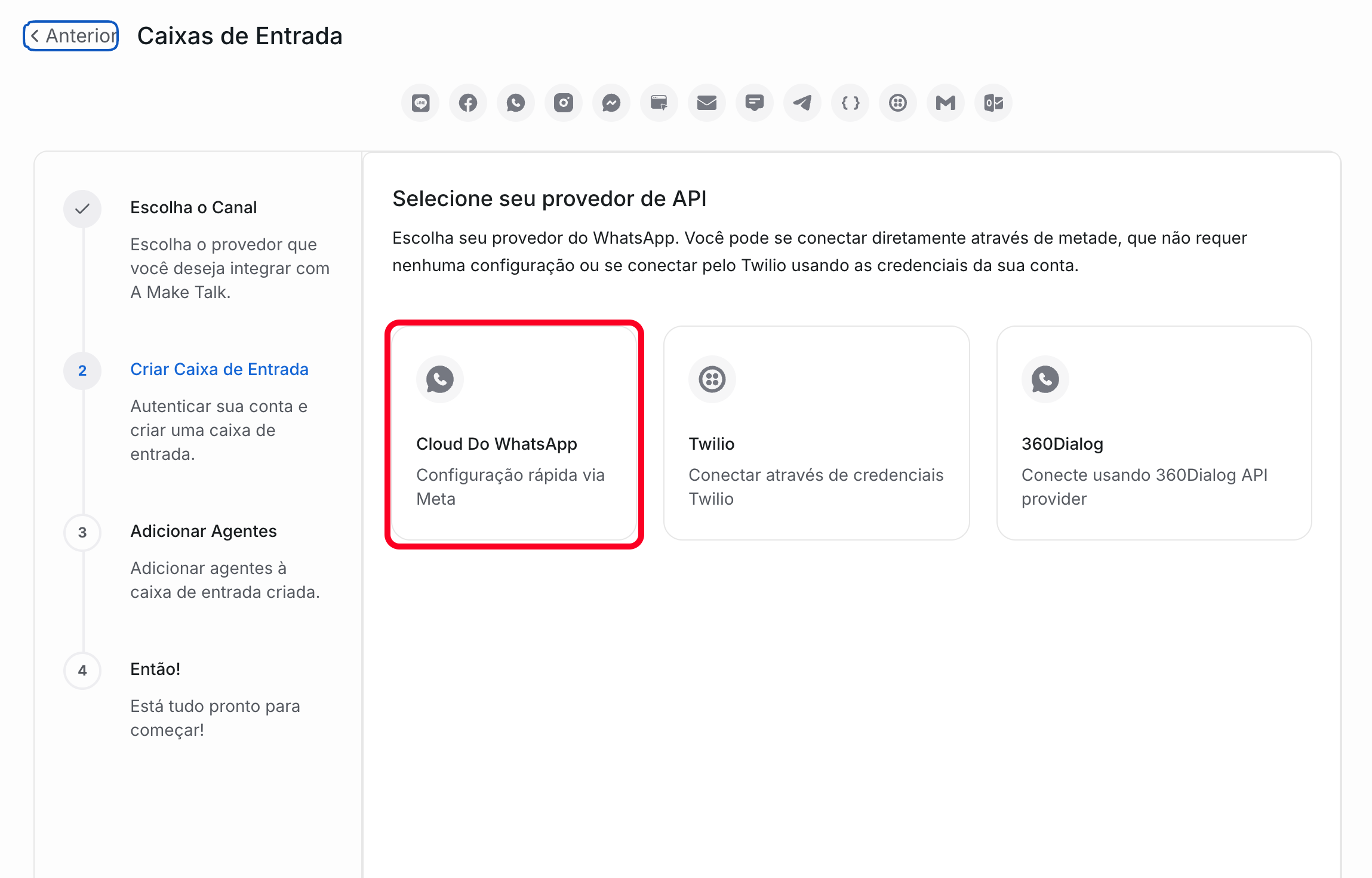
Task: Open the Criar Caixa de Entrada step
Action: [220, 369]
